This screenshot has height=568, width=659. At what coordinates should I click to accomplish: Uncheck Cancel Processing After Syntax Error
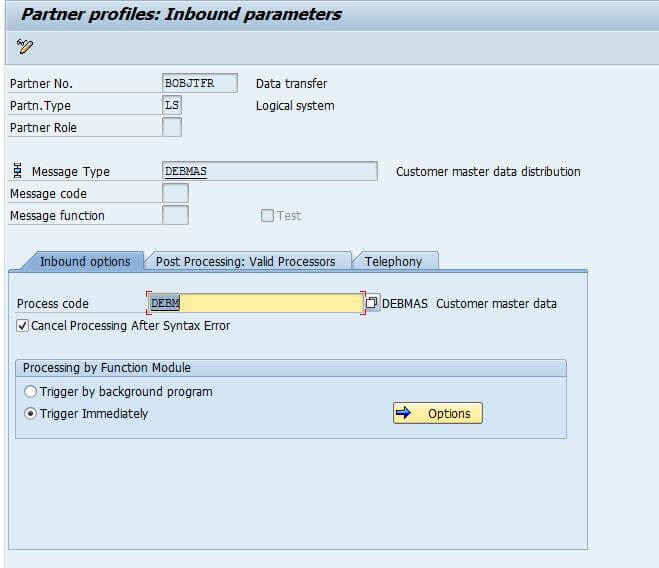(23, 326)
